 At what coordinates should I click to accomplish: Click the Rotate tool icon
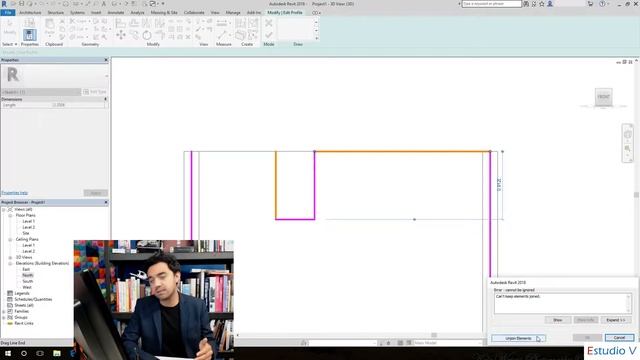click(x=147, y=35)
